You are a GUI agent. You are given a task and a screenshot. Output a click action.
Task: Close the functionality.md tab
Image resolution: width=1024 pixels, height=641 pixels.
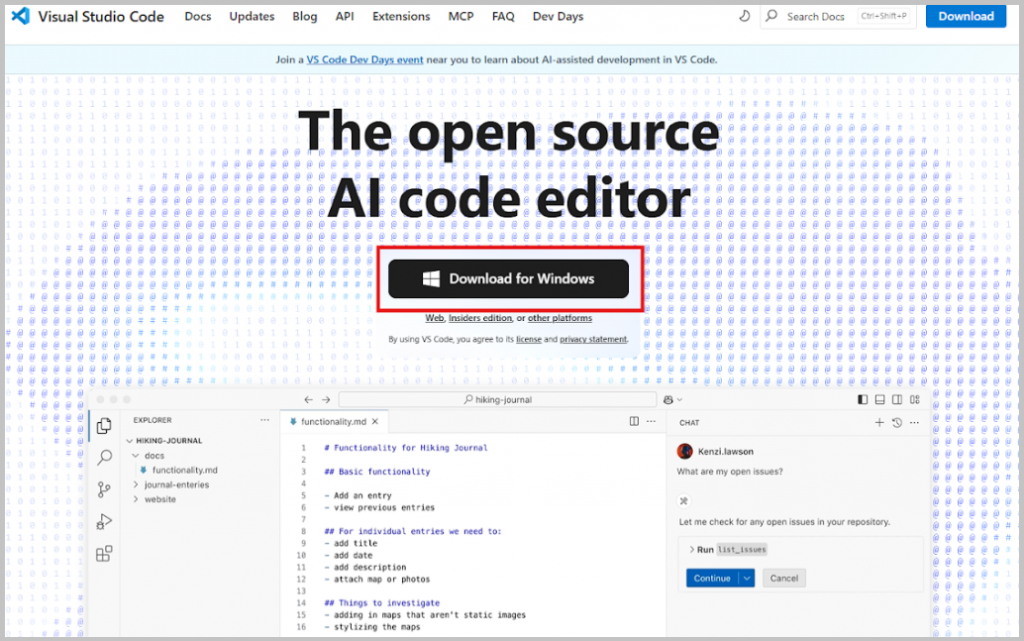point(375,422)
